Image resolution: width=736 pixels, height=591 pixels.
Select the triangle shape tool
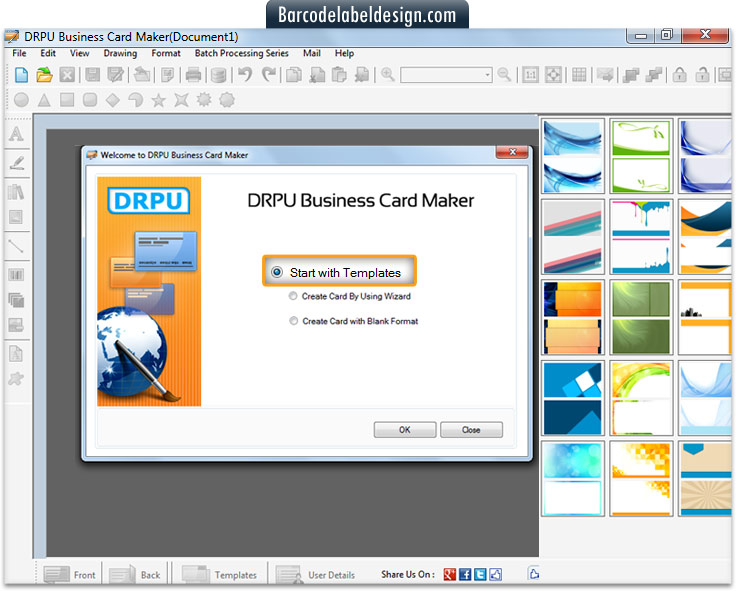44,100
